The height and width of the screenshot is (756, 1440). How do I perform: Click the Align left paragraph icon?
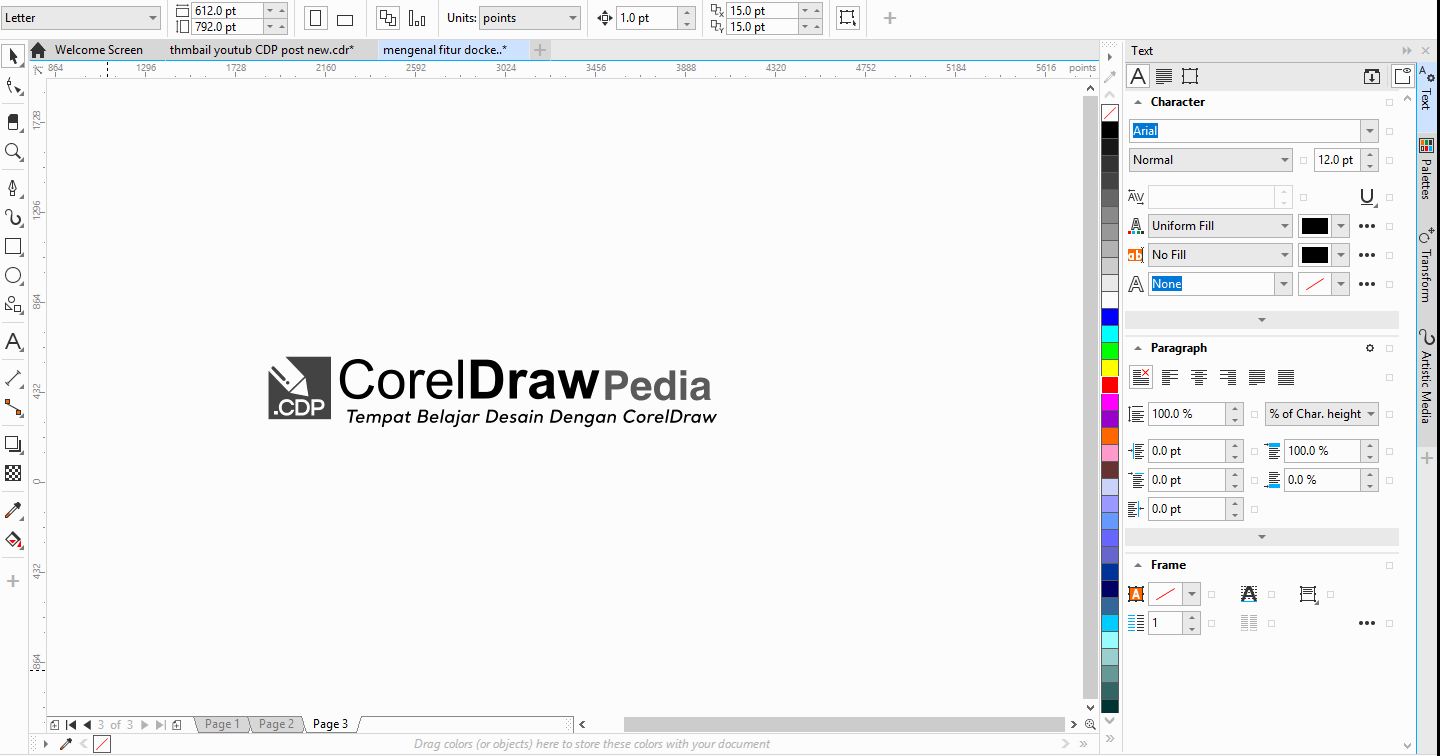coord(1169,377)
